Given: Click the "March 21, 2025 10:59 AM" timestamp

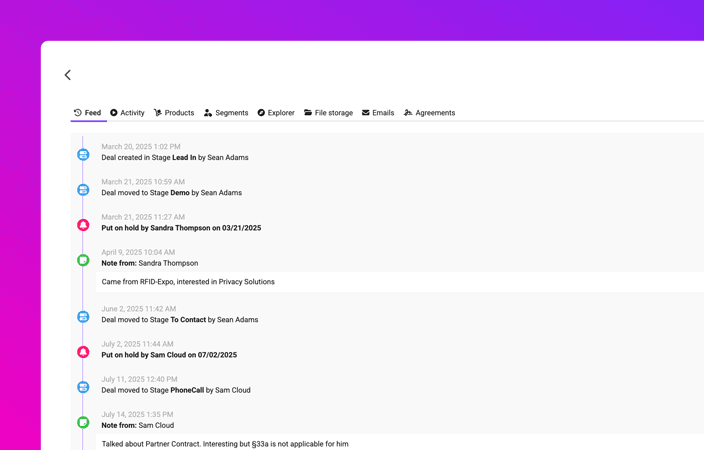Looking at the screenshot, I should pyautogui.click(x=143, y=182).
